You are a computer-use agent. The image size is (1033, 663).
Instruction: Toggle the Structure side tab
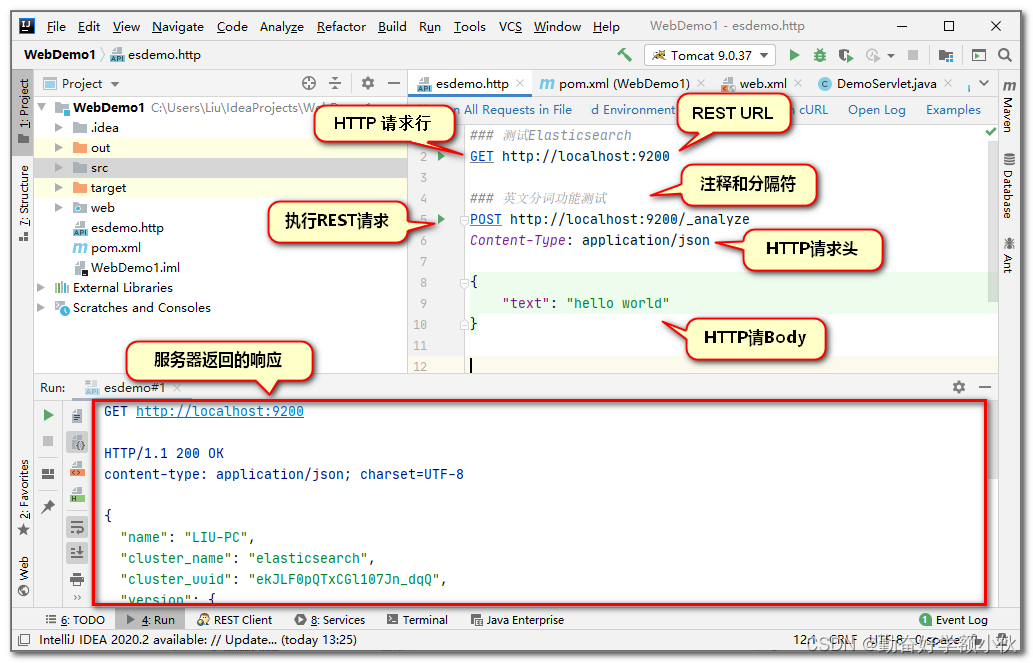(x=24, y=203)
